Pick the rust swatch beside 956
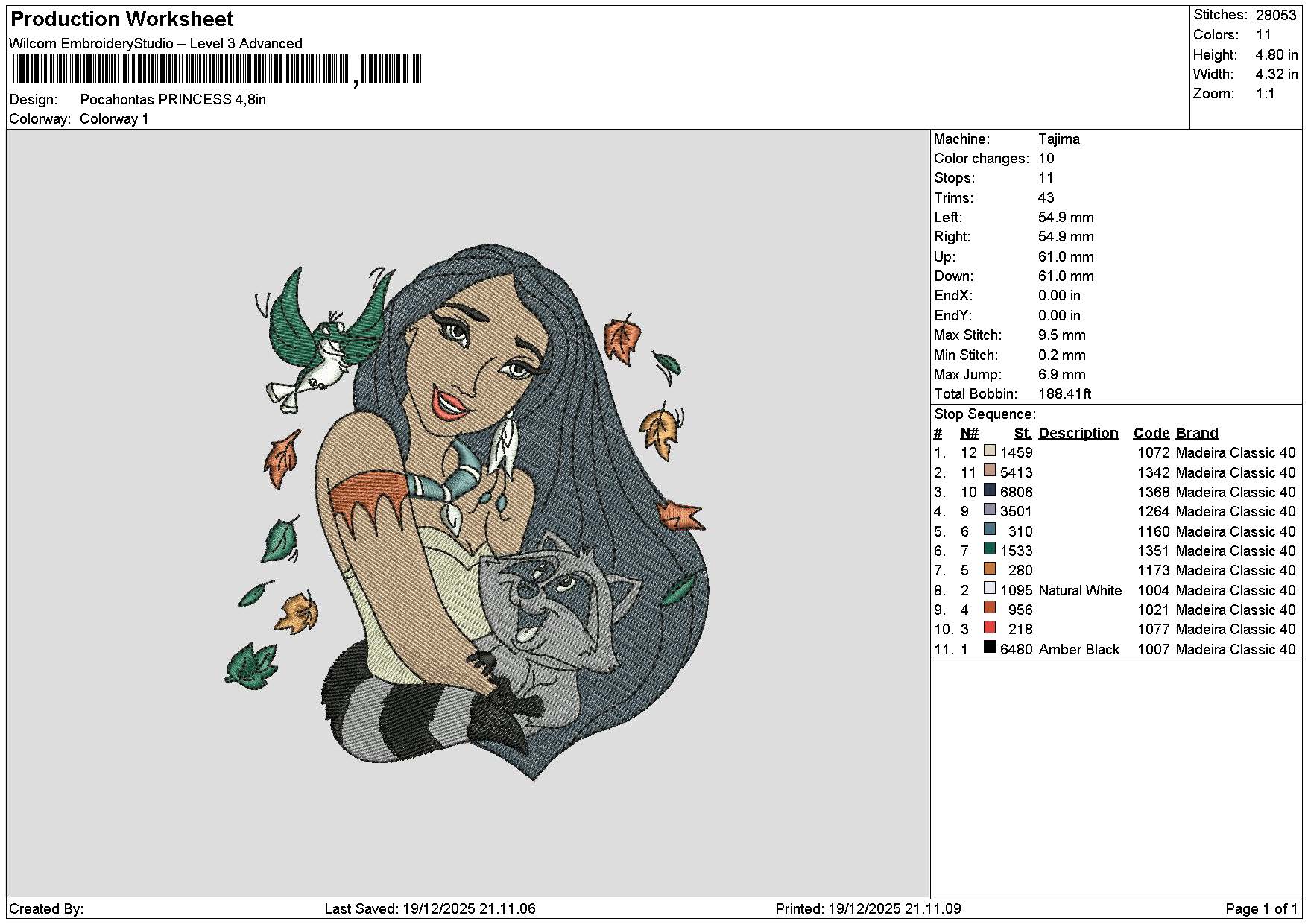 pyautogui.click(x=990, y=608)
